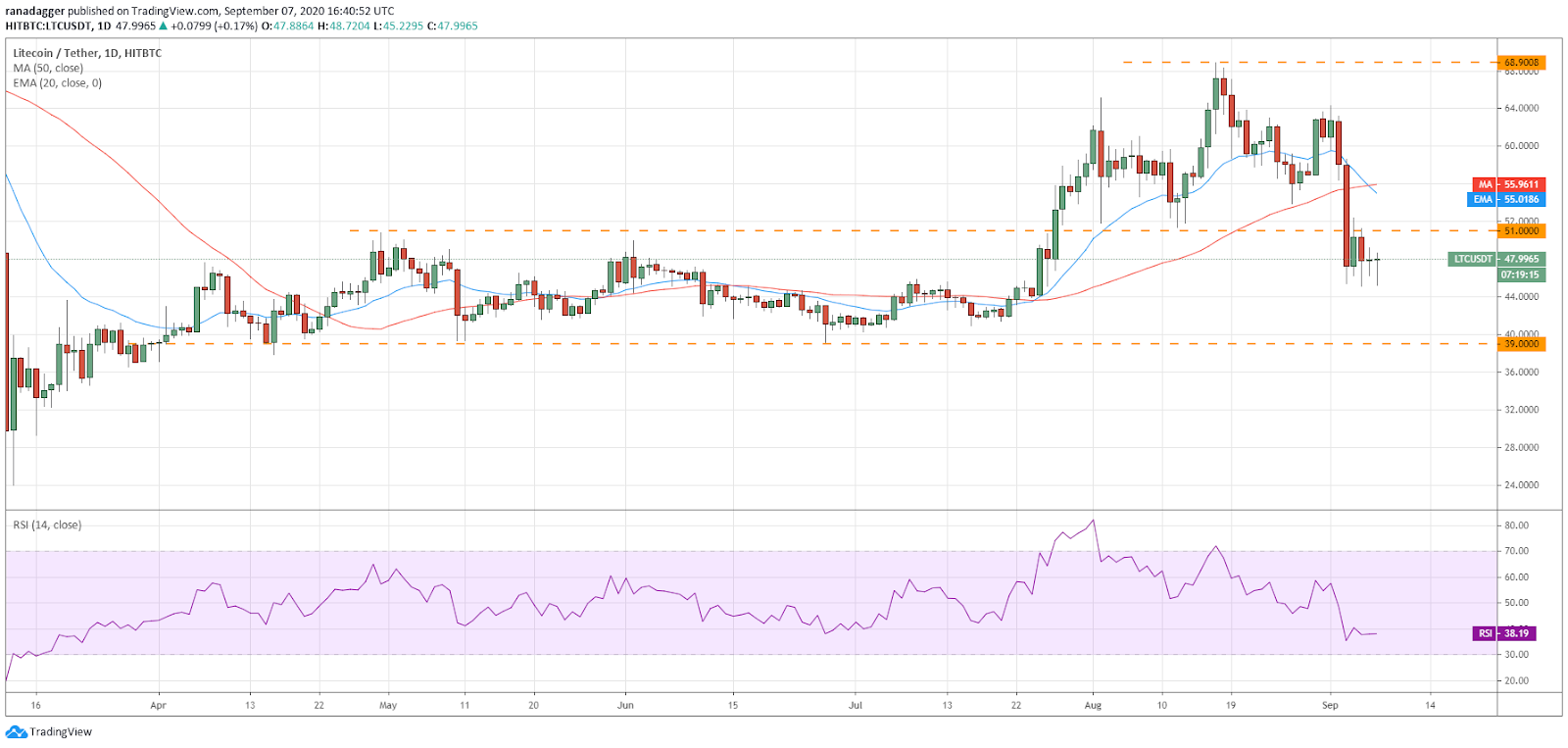Click the purple RSI 38.19 value tag
Screen dimensions: 1568x748
point(1504,633)
